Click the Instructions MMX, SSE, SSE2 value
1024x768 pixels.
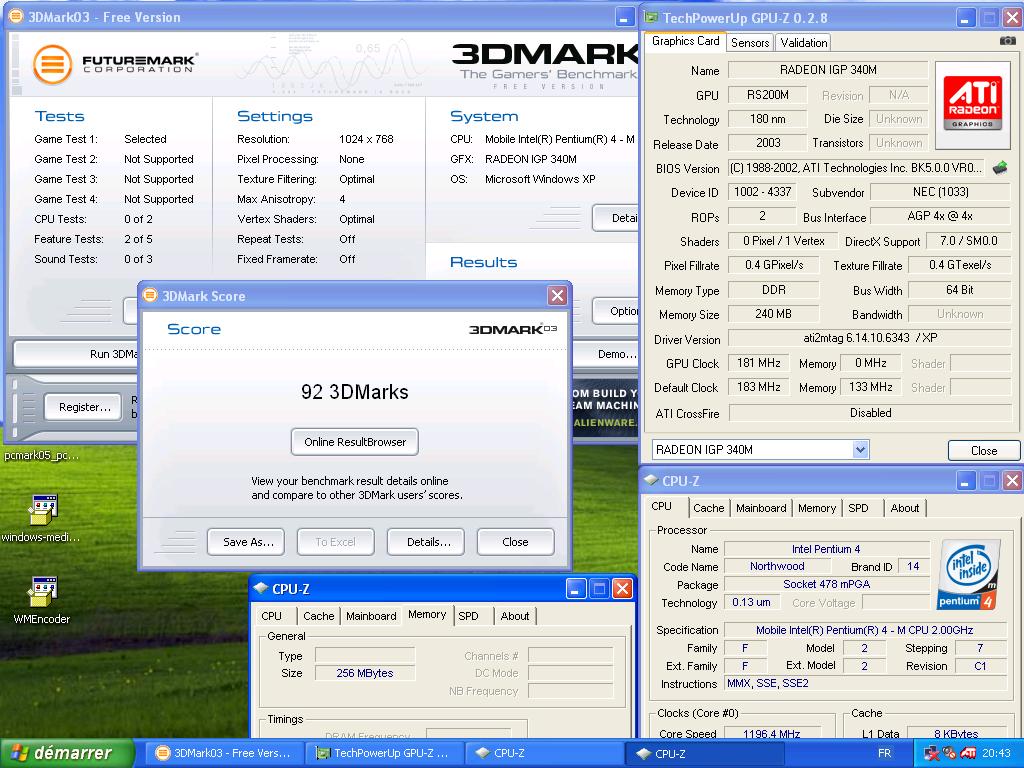[865, 684]
